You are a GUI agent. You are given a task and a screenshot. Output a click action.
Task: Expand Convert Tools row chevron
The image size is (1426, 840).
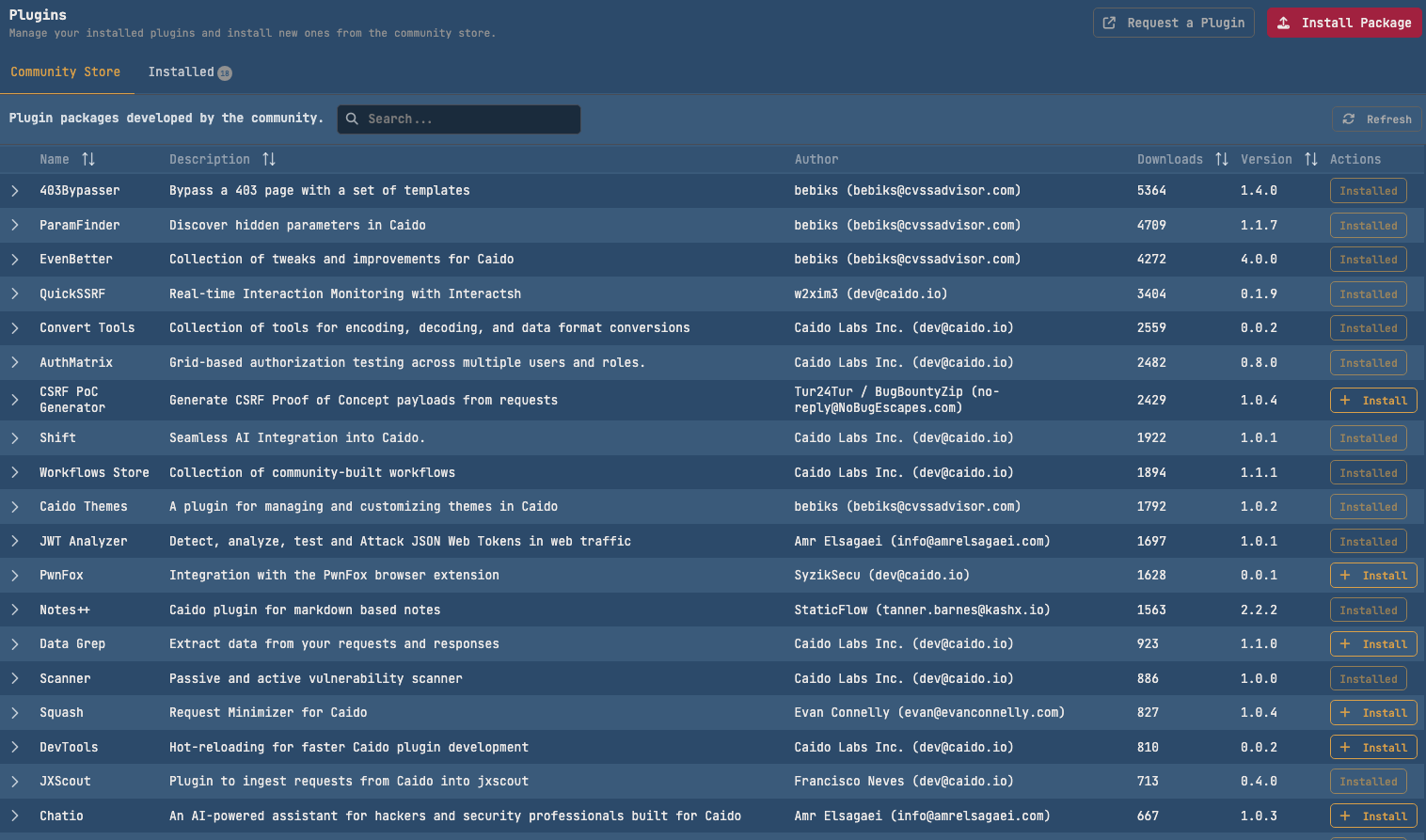[x=15, y=328]
